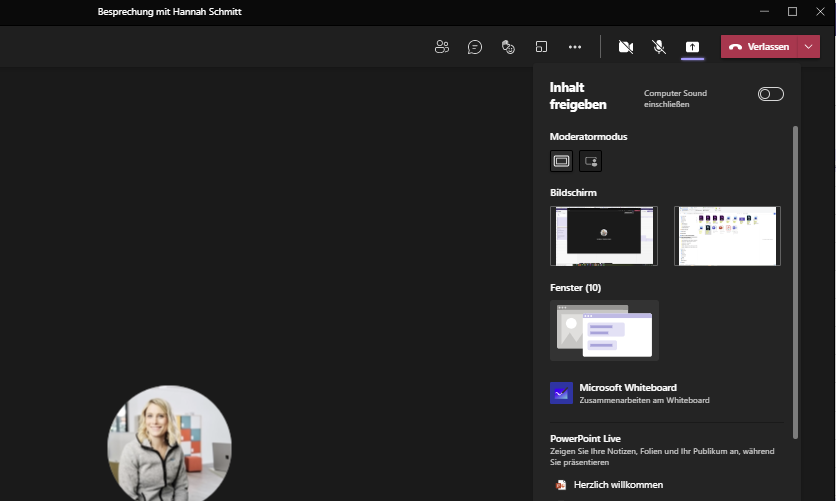Viewport: 836px width, 501px height.
Task: Click the share panel scrollbar
Action: [795, 282]
